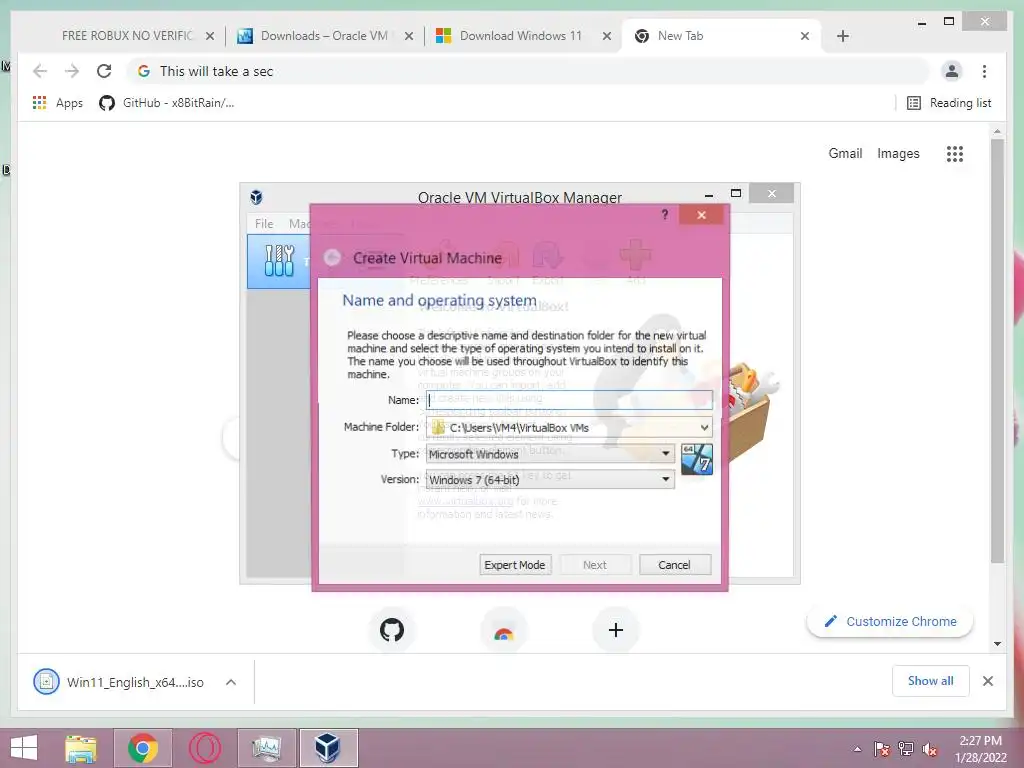Close the FREE ROBUX tab

point(210,36)
